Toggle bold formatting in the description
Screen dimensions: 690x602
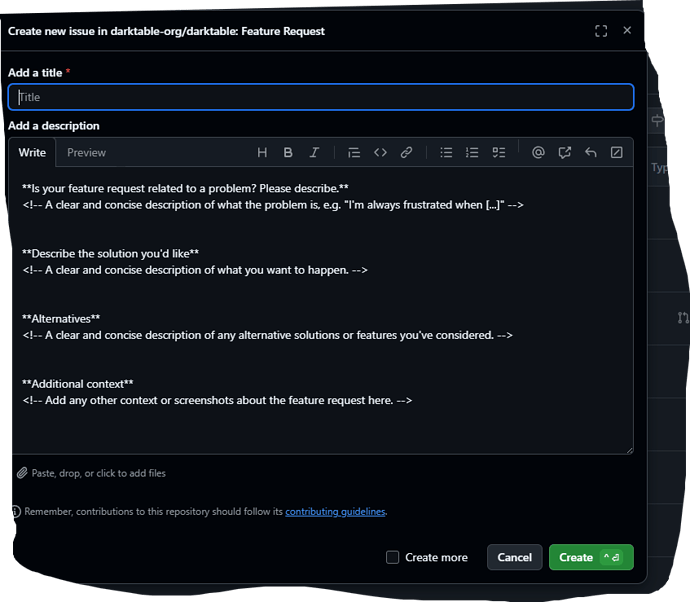288,153
